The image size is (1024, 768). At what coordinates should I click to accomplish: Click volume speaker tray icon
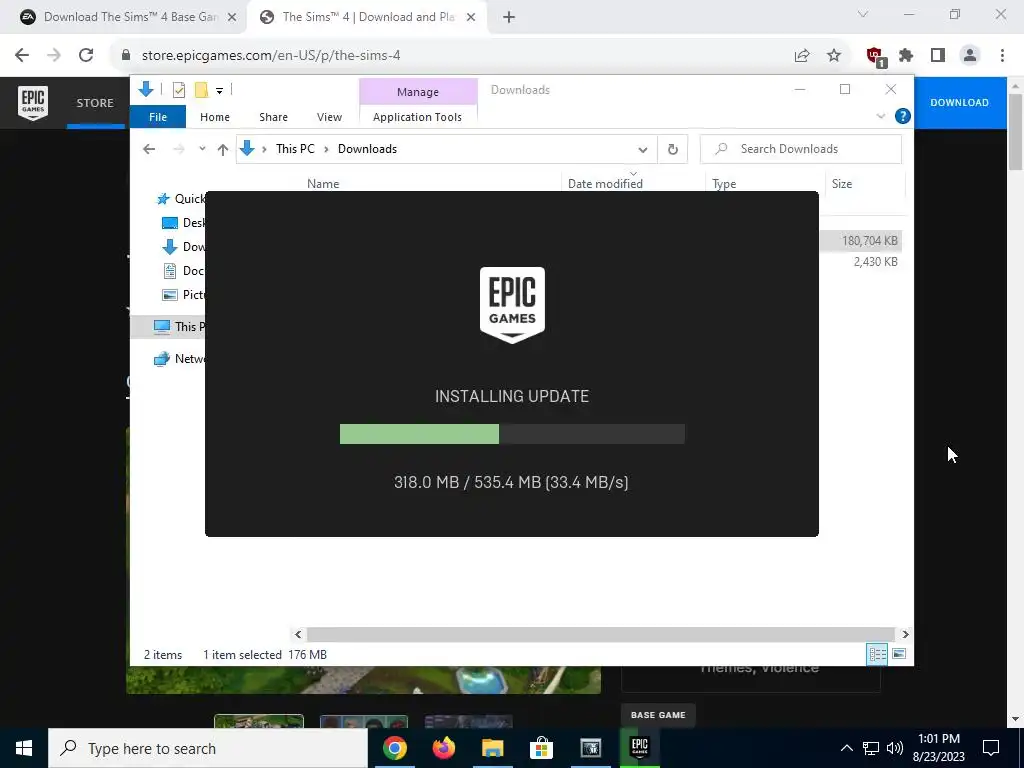895,748
